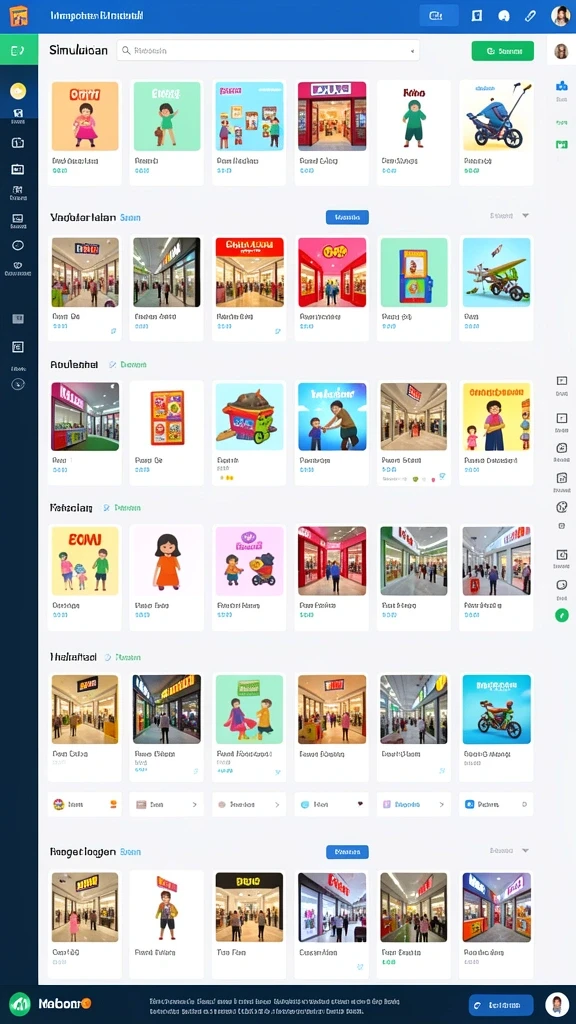Viewport: 576px width, 1024px height.
Task: Select the blue link next to the second section title
Action: tap(130, 217)
